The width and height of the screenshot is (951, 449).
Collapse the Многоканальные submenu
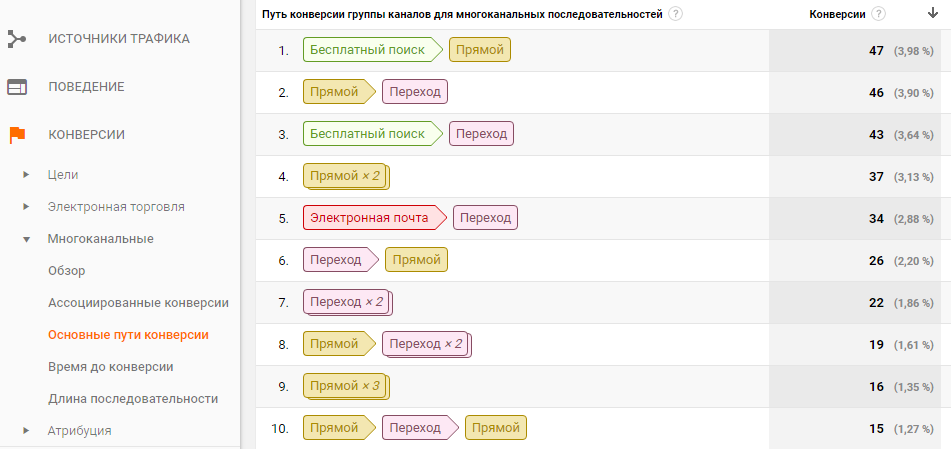(x=26, y=239)
